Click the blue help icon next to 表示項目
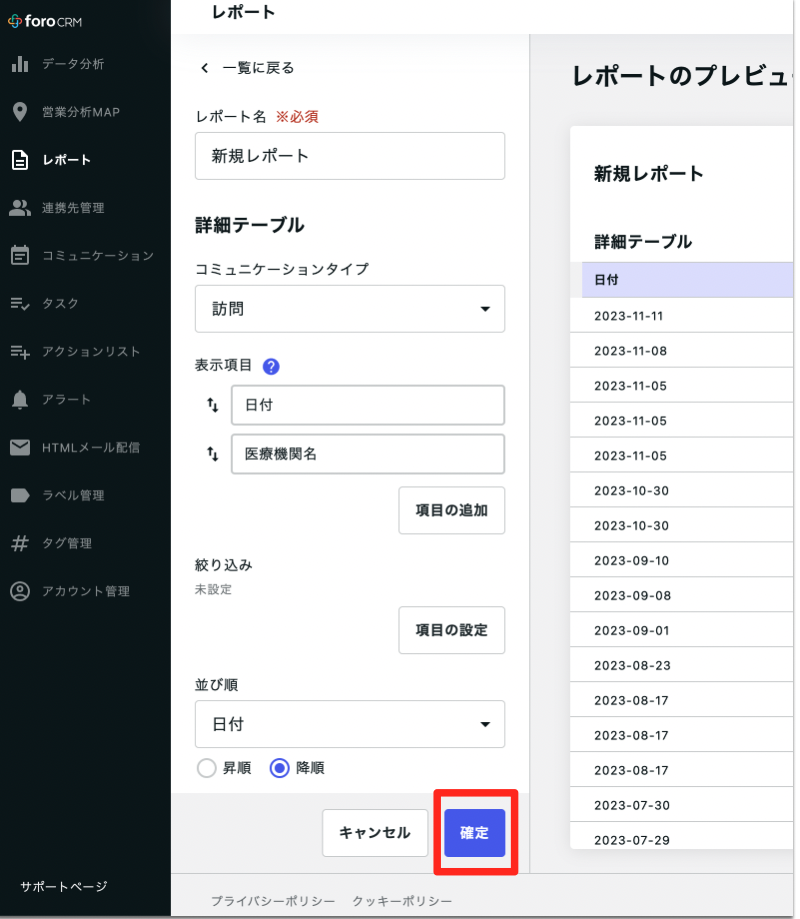 click(271, 366)
